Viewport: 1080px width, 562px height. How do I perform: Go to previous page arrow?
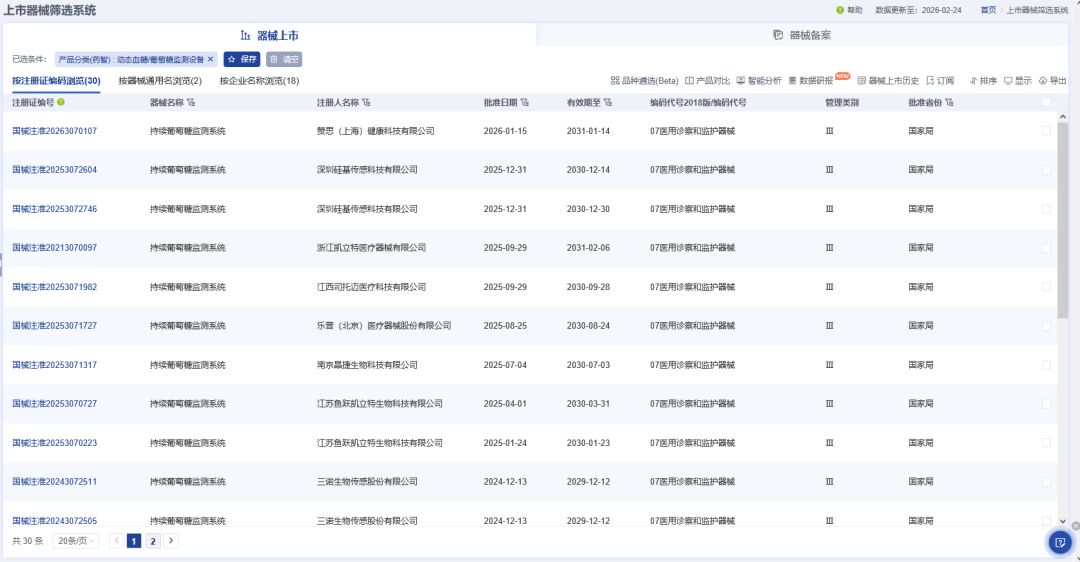[x=116, y=541]
